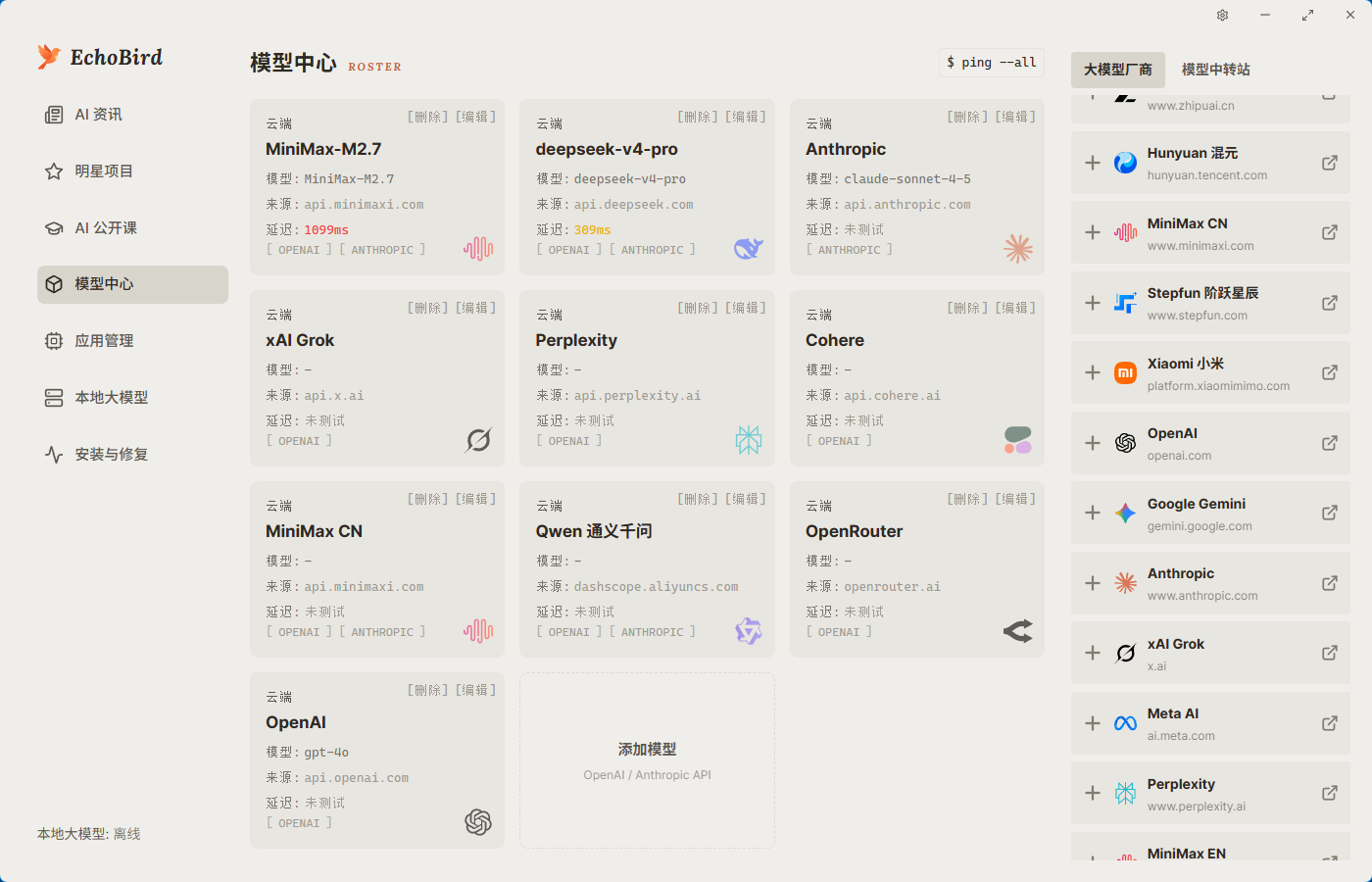Click the EchoBird bird logo
Viewport: 1372px width, 882px height.
[49, 57]
